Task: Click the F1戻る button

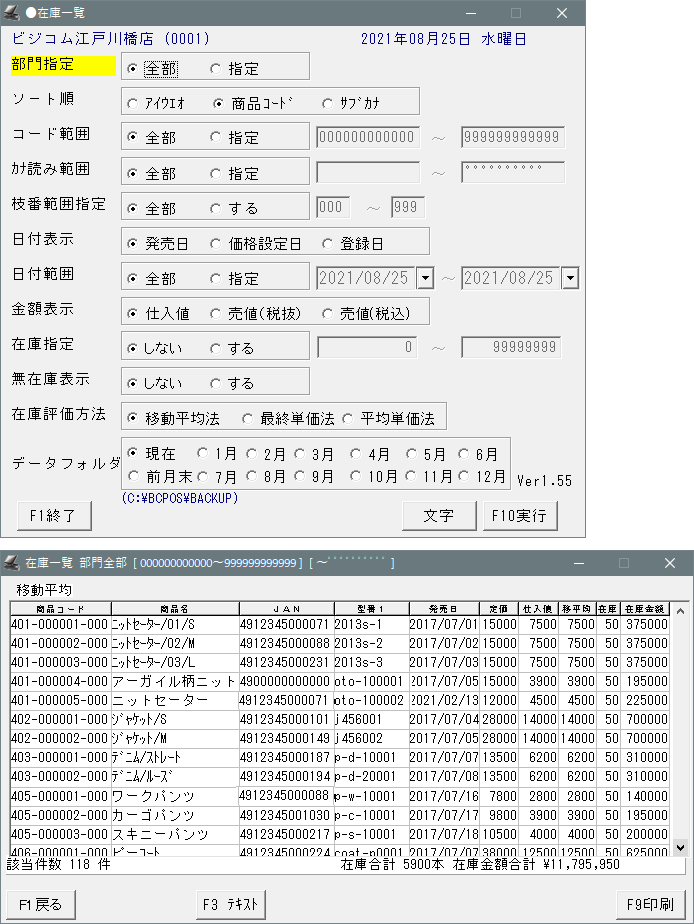Action: click(x=40, y=905)
